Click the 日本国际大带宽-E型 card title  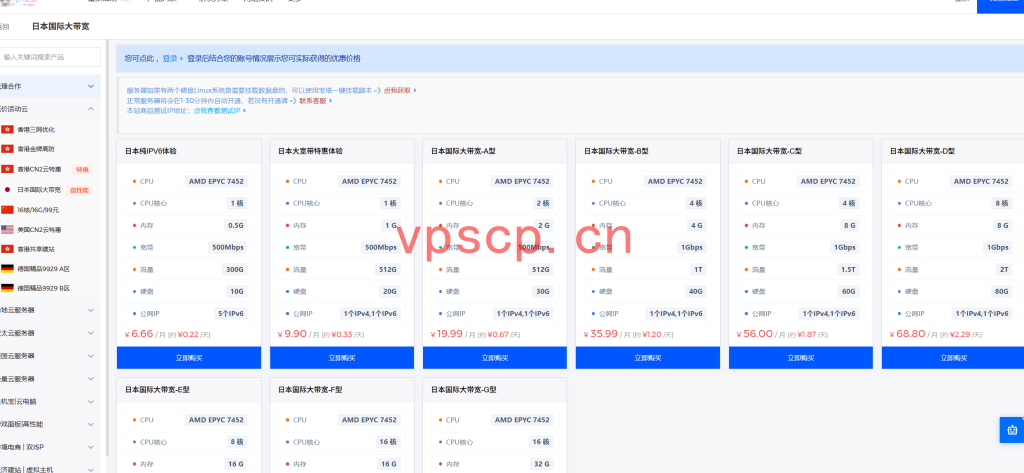[157, 389]
